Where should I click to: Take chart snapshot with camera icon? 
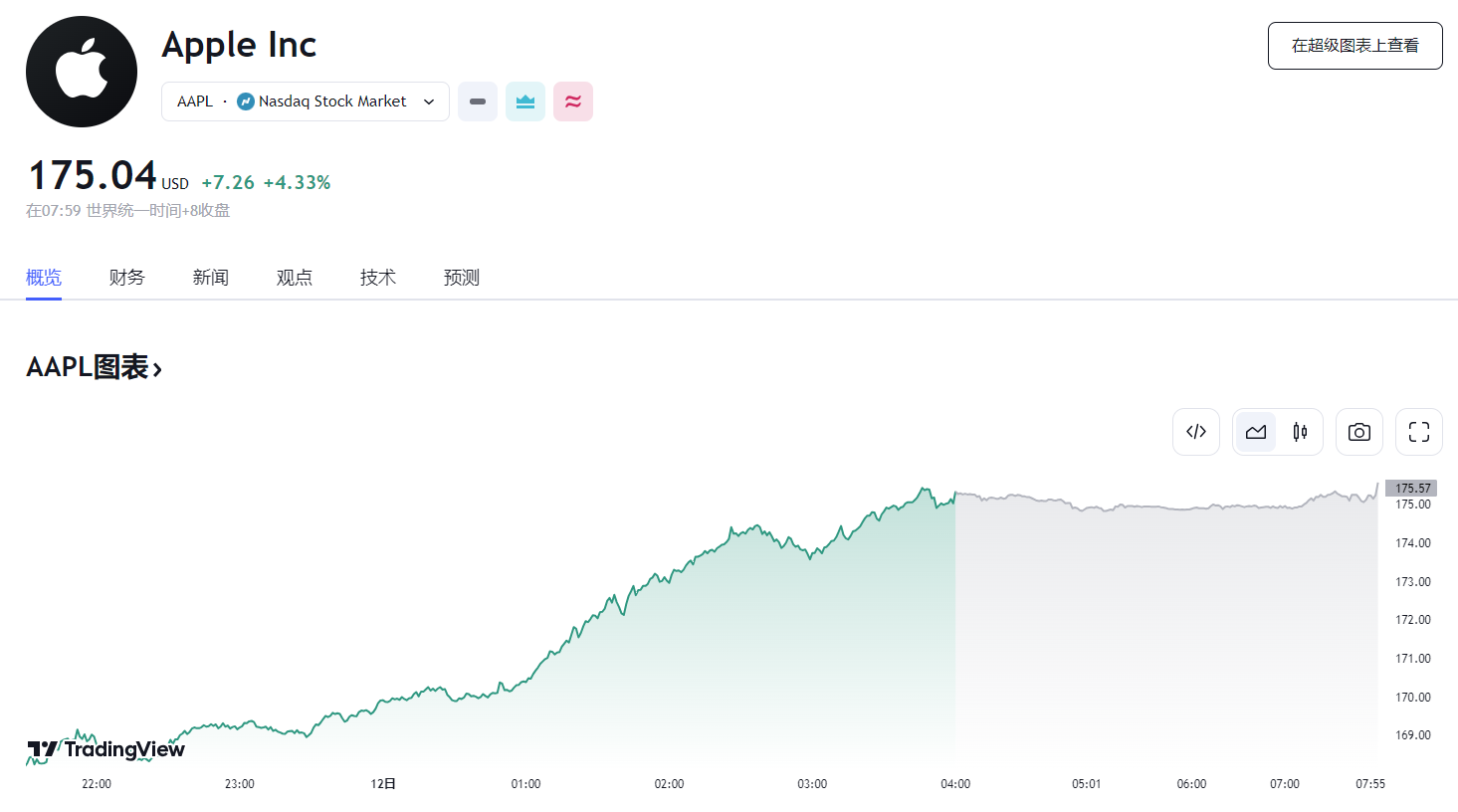pyautogui.click(x=1359, y=432)
